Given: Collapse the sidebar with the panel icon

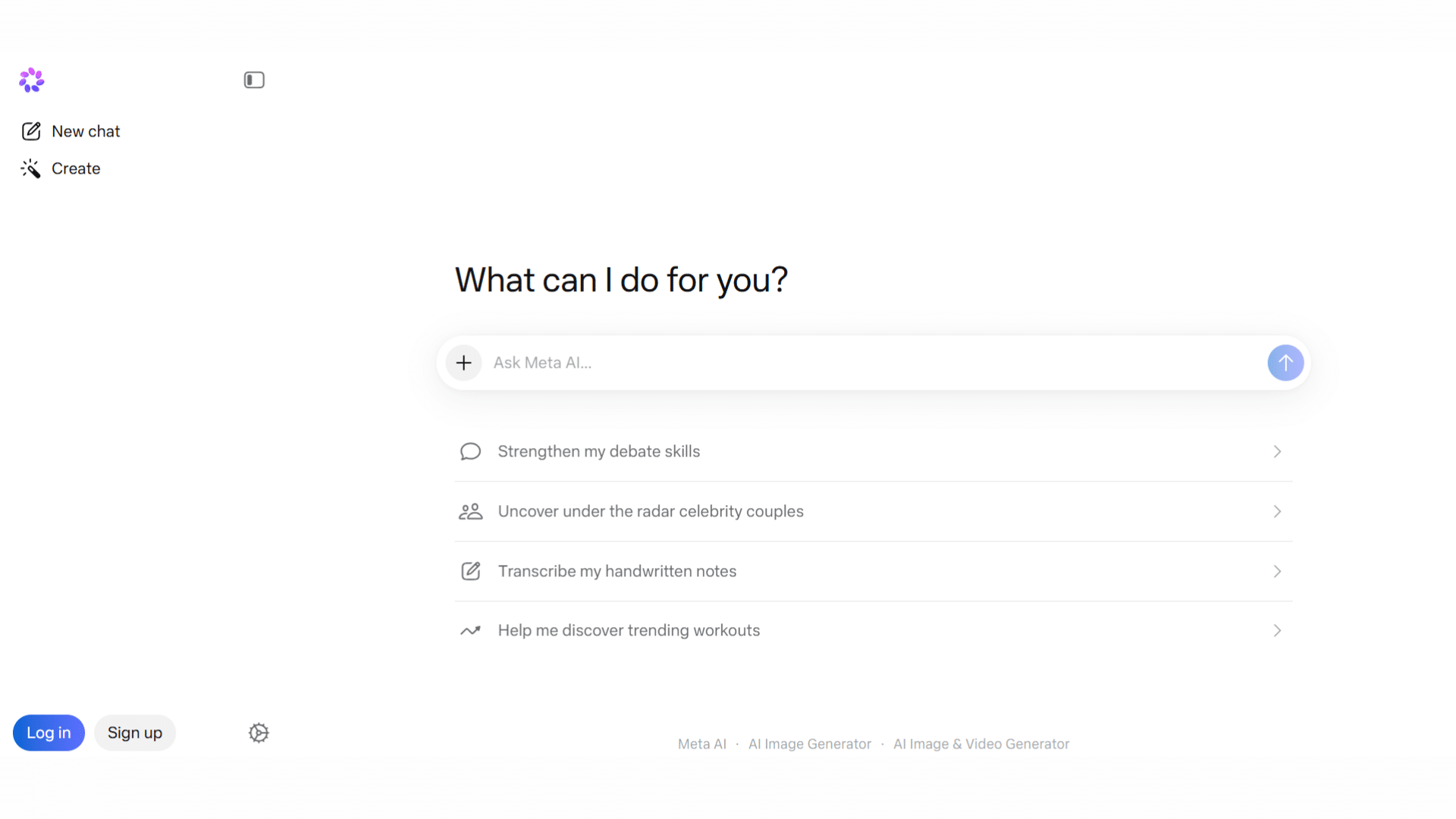Looking at the screenshot, I should tap(254, 80).
